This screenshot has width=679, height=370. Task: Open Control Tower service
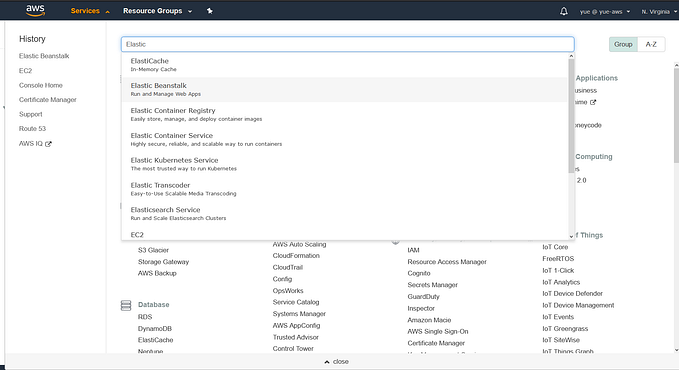293,348
